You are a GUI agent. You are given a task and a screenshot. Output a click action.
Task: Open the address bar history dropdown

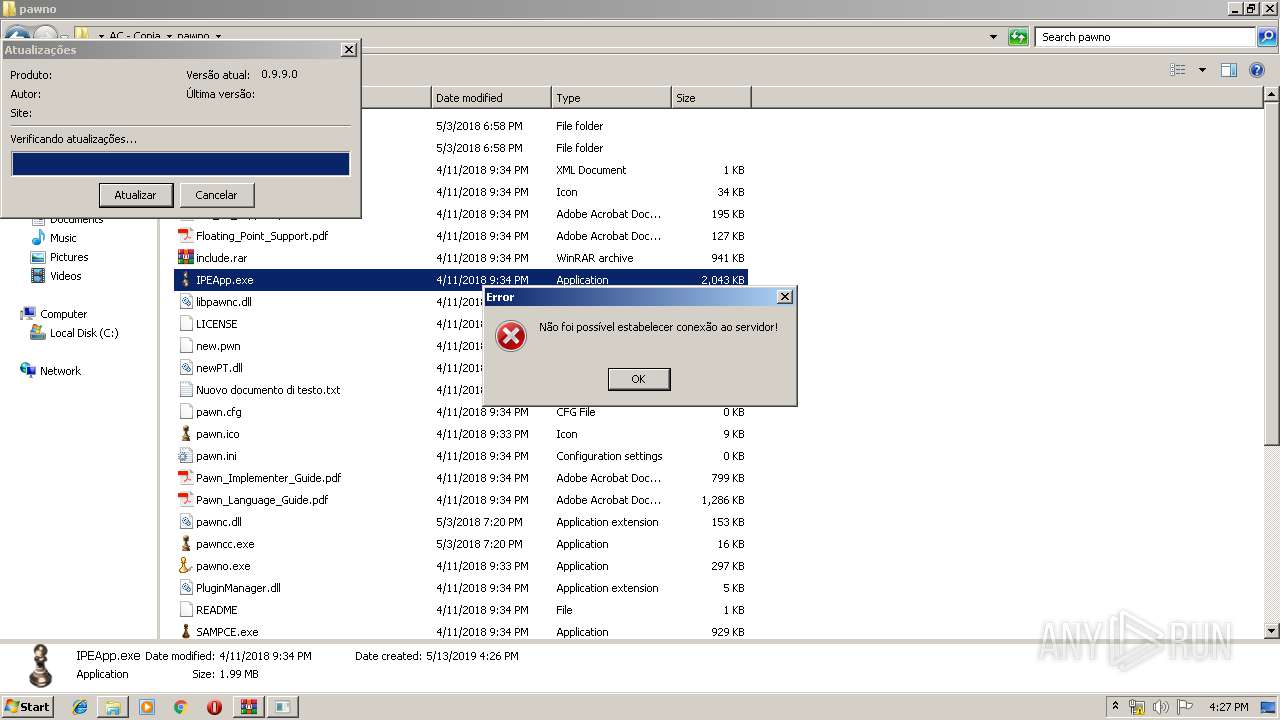pos(993,37)
